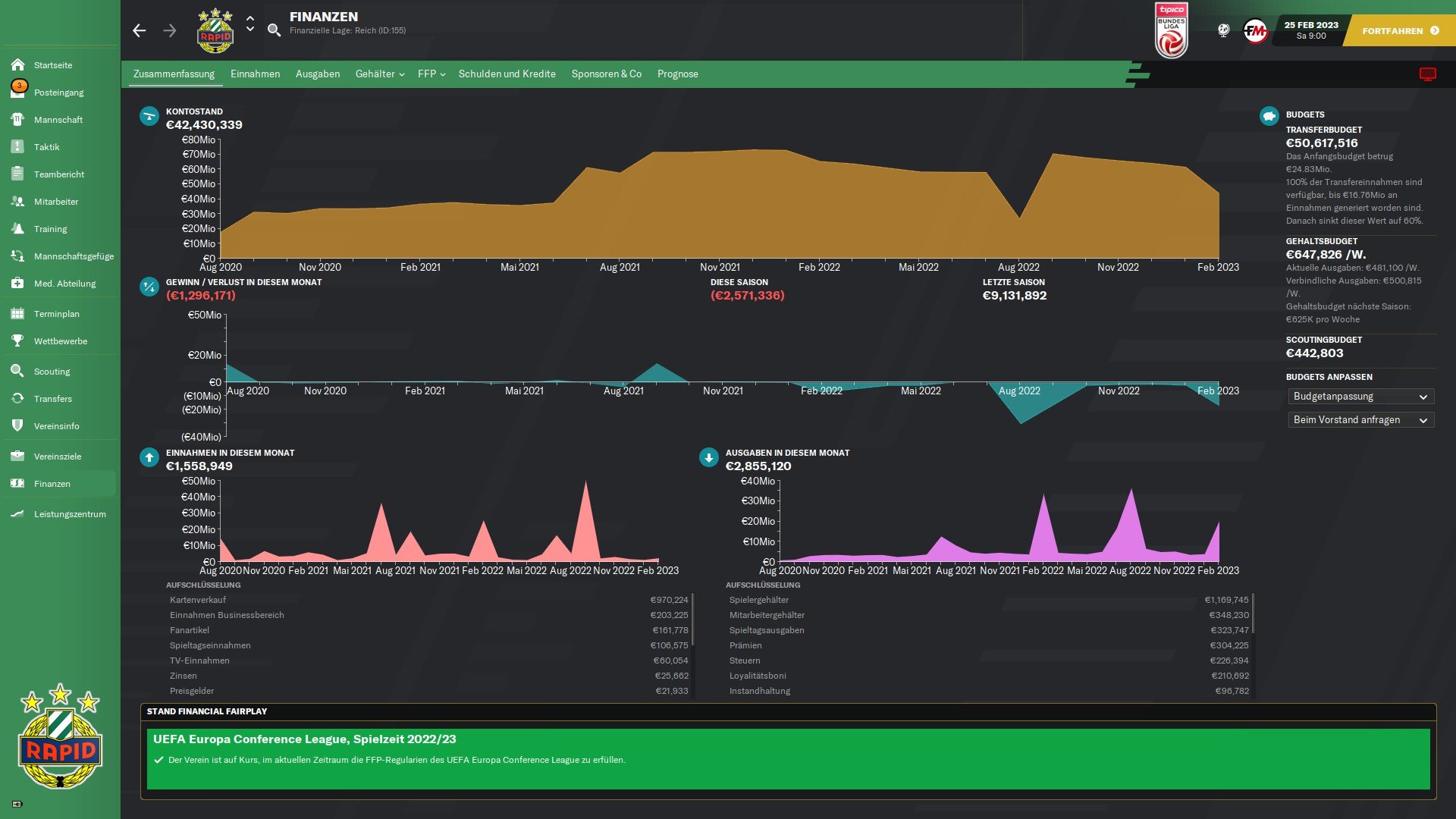Open the Bundesliga competition logo
This screenshot has width=1456, height=819.
point(1171,31)
